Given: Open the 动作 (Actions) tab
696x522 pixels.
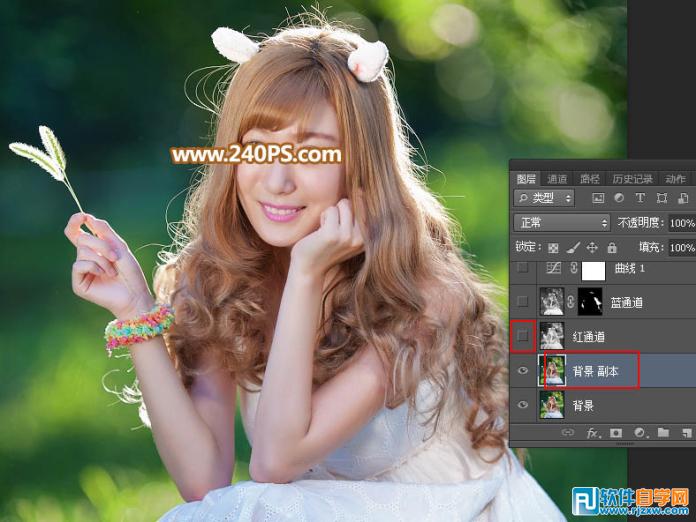Looking at the screenshot, I should point(675,179).
